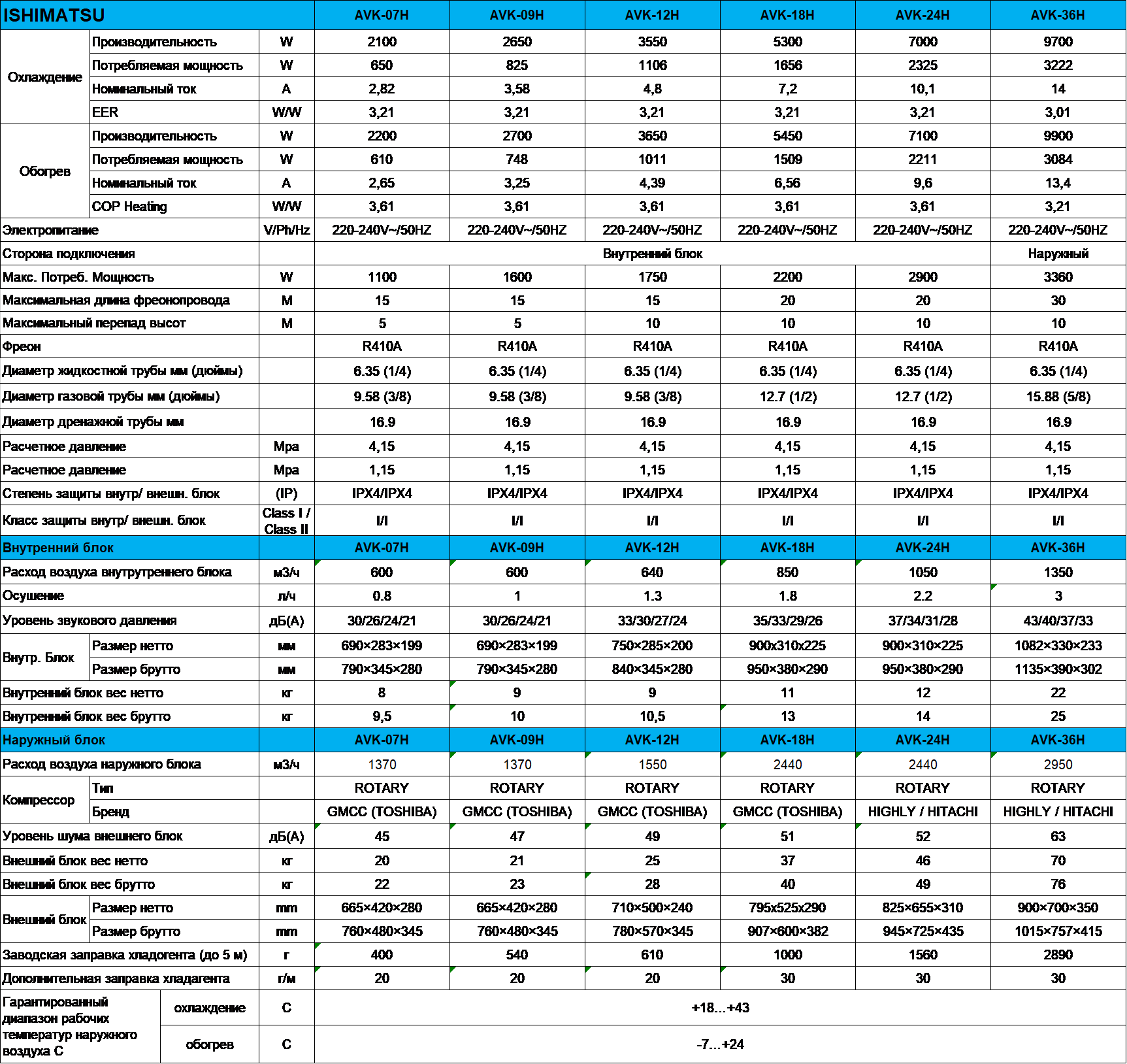Viewport: 1127px width, 1064px height.
Task: Click the Обогрев group label
Action: coord(45,171)
